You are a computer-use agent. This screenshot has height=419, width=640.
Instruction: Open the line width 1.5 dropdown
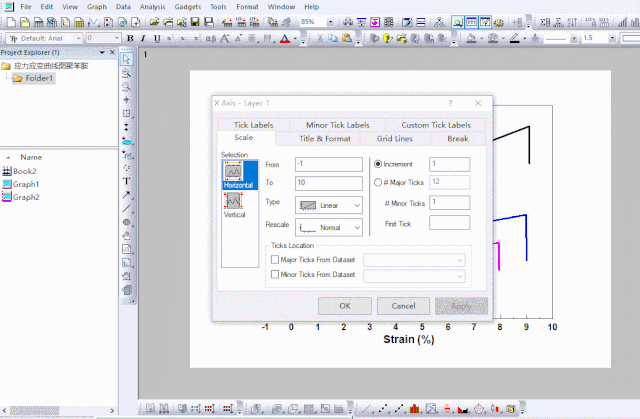612,39
